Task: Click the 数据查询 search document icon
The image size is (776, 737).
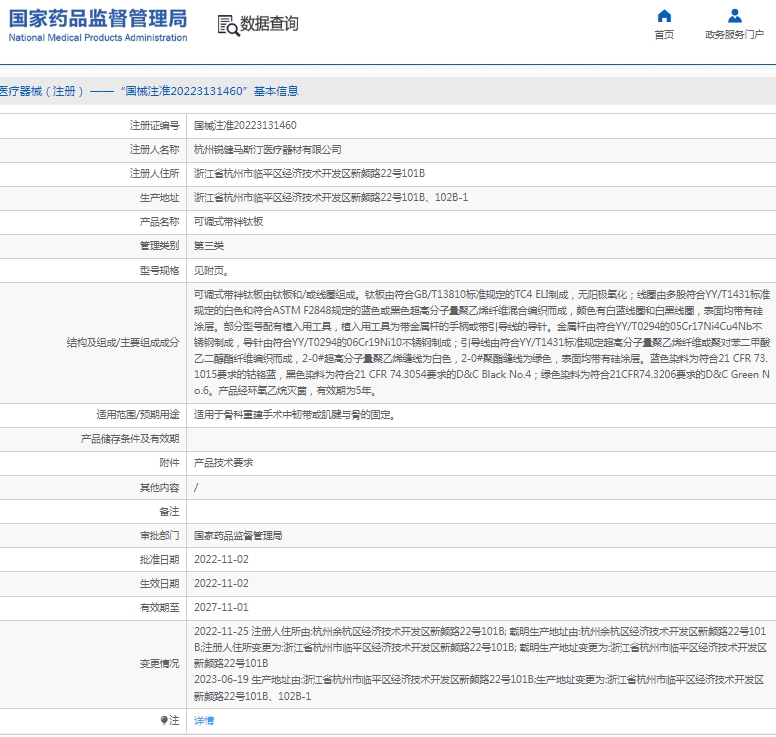Action: pyautogui.click(x=229, y=25)
